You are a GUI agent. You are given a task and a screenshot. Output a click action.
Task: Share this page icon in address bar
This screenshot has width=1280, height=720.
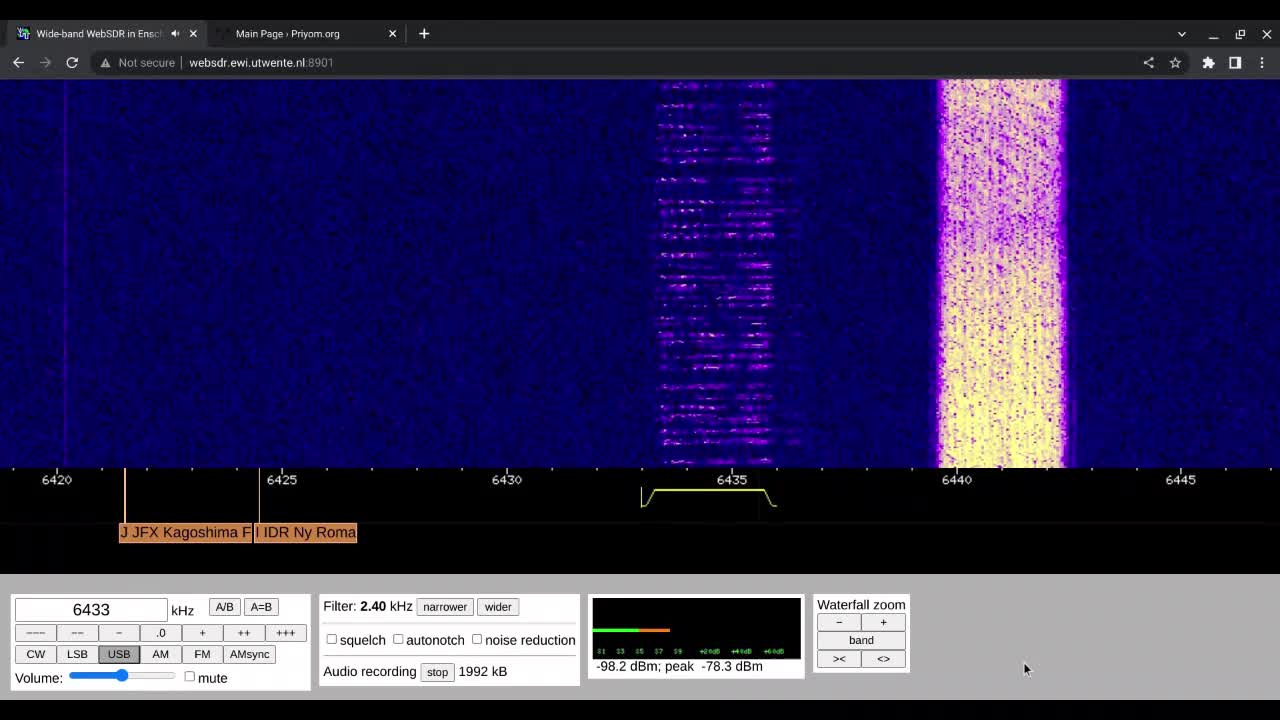1148,62
